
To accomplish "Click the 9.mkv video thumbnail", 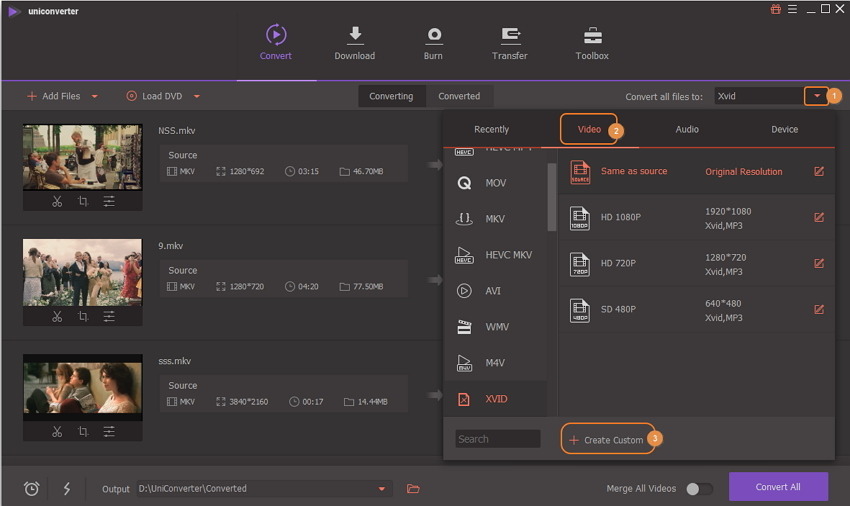I will coord(82,272).
